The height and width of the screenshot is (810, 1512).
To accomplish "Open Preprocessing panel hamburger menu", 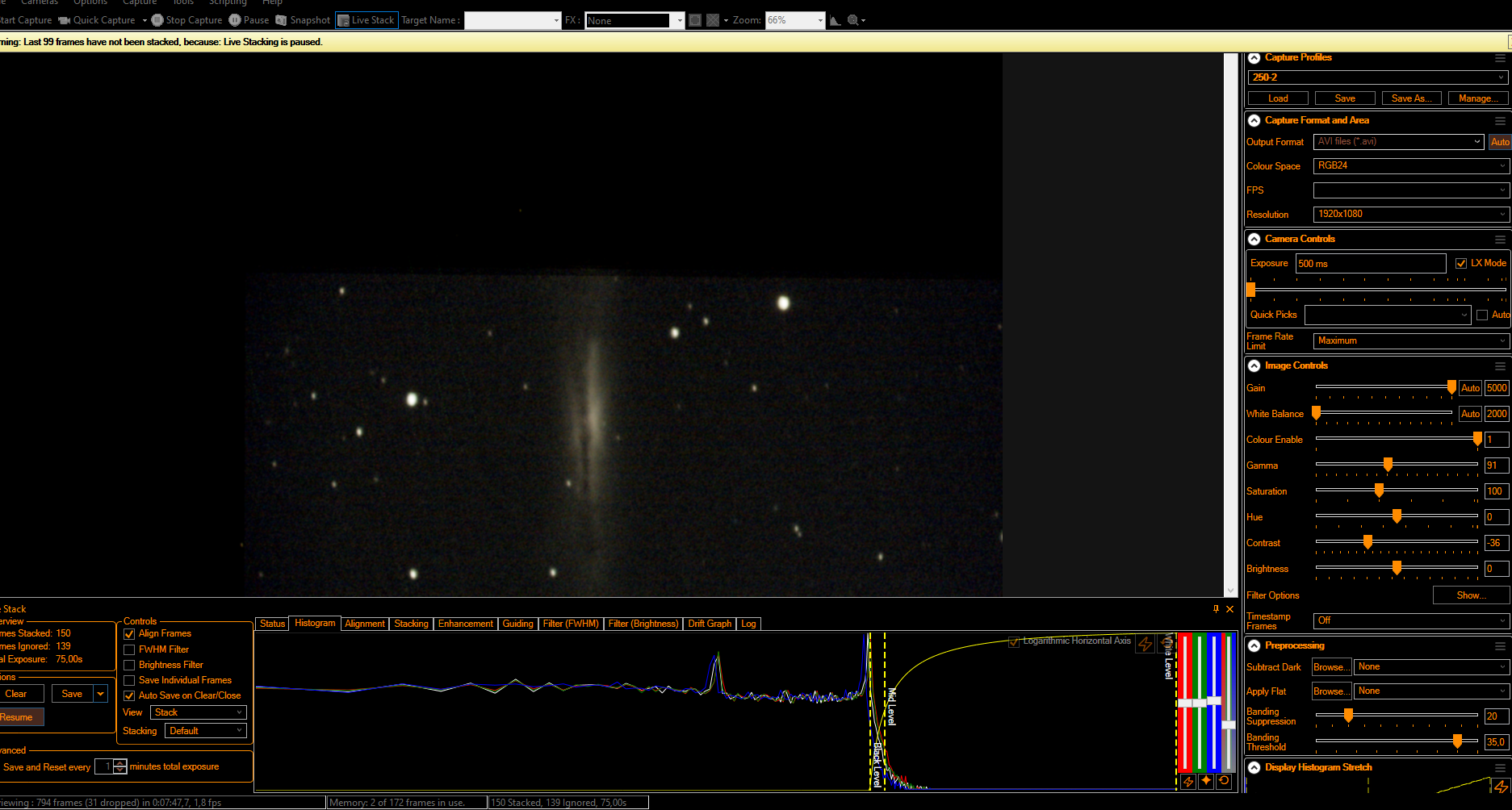I will click(x=1500, y=646).
